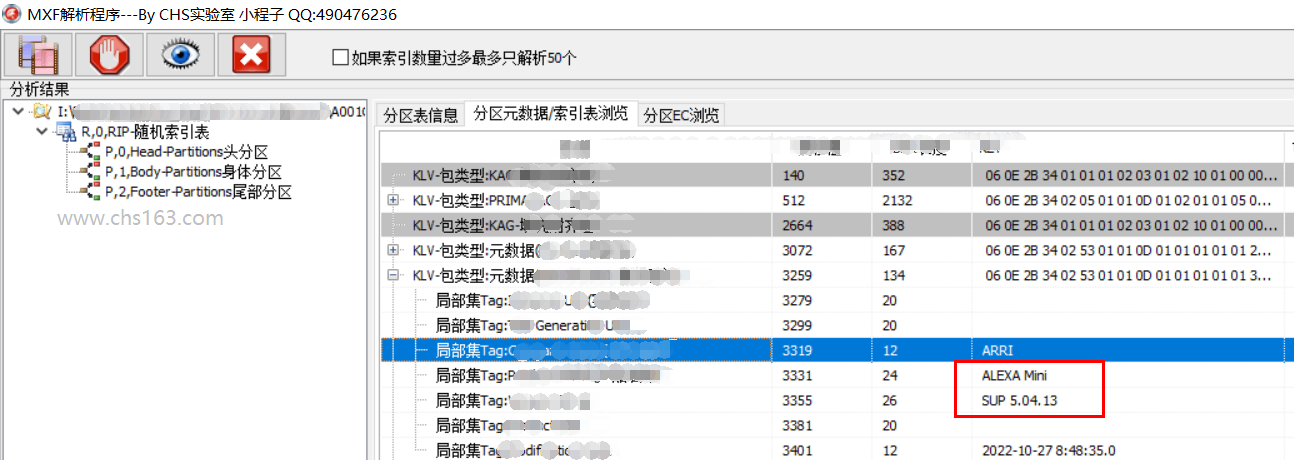The image size is (1294, 460).
Task: Click the MXF app icon in title bar
Action: pyautogui.click(x=11, y=12)
